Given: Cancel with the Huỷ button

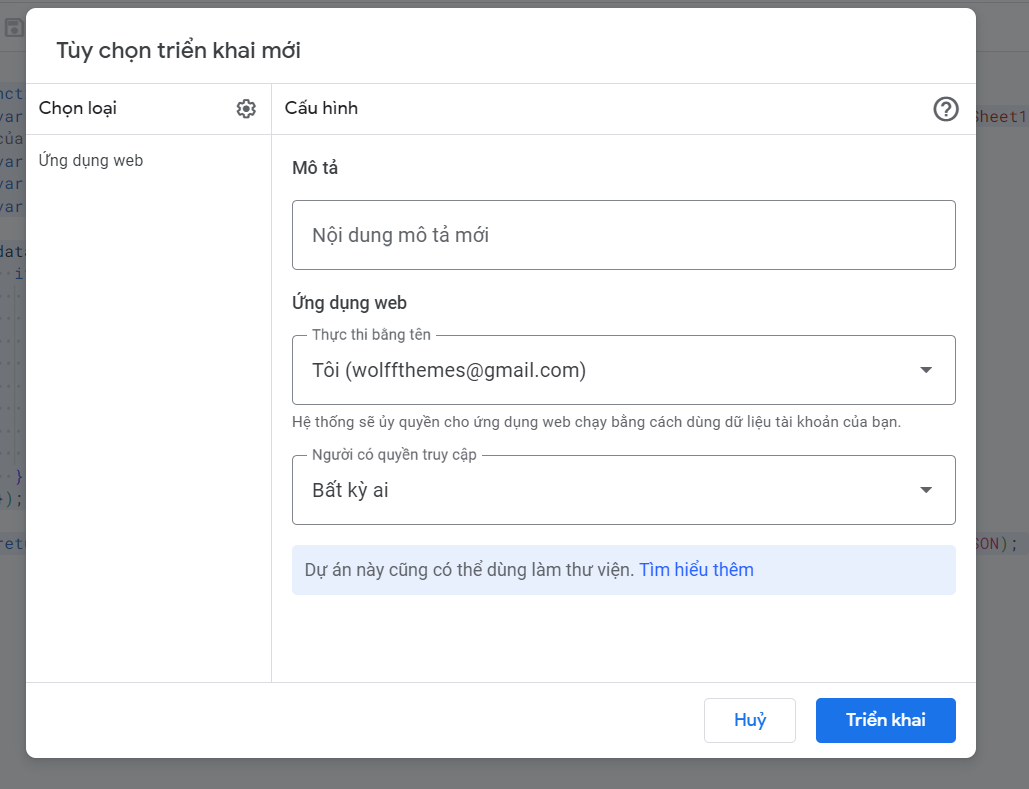Looking at the screenshot, I should coord(749,720).
